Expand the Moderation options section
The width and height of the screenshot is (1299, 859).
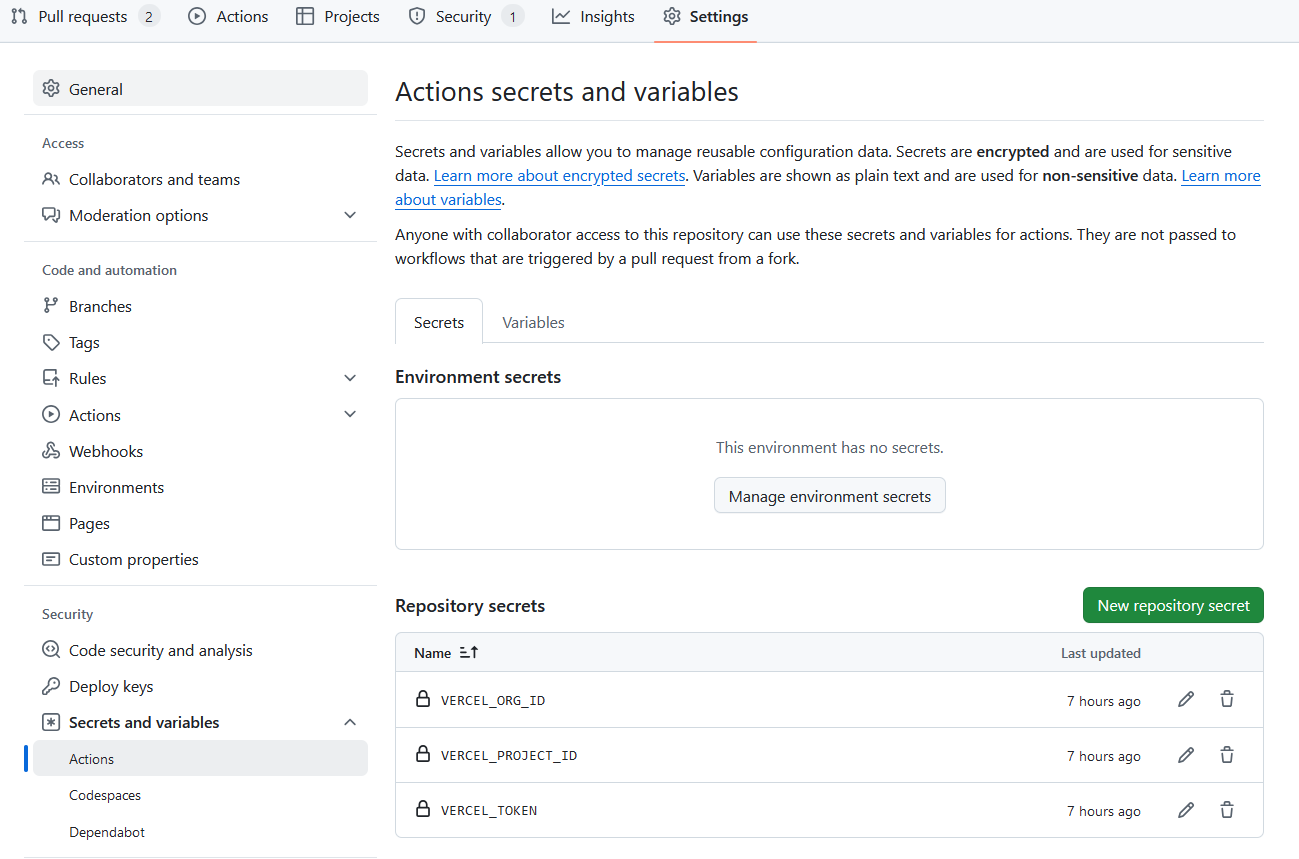[x=350, y=215]
